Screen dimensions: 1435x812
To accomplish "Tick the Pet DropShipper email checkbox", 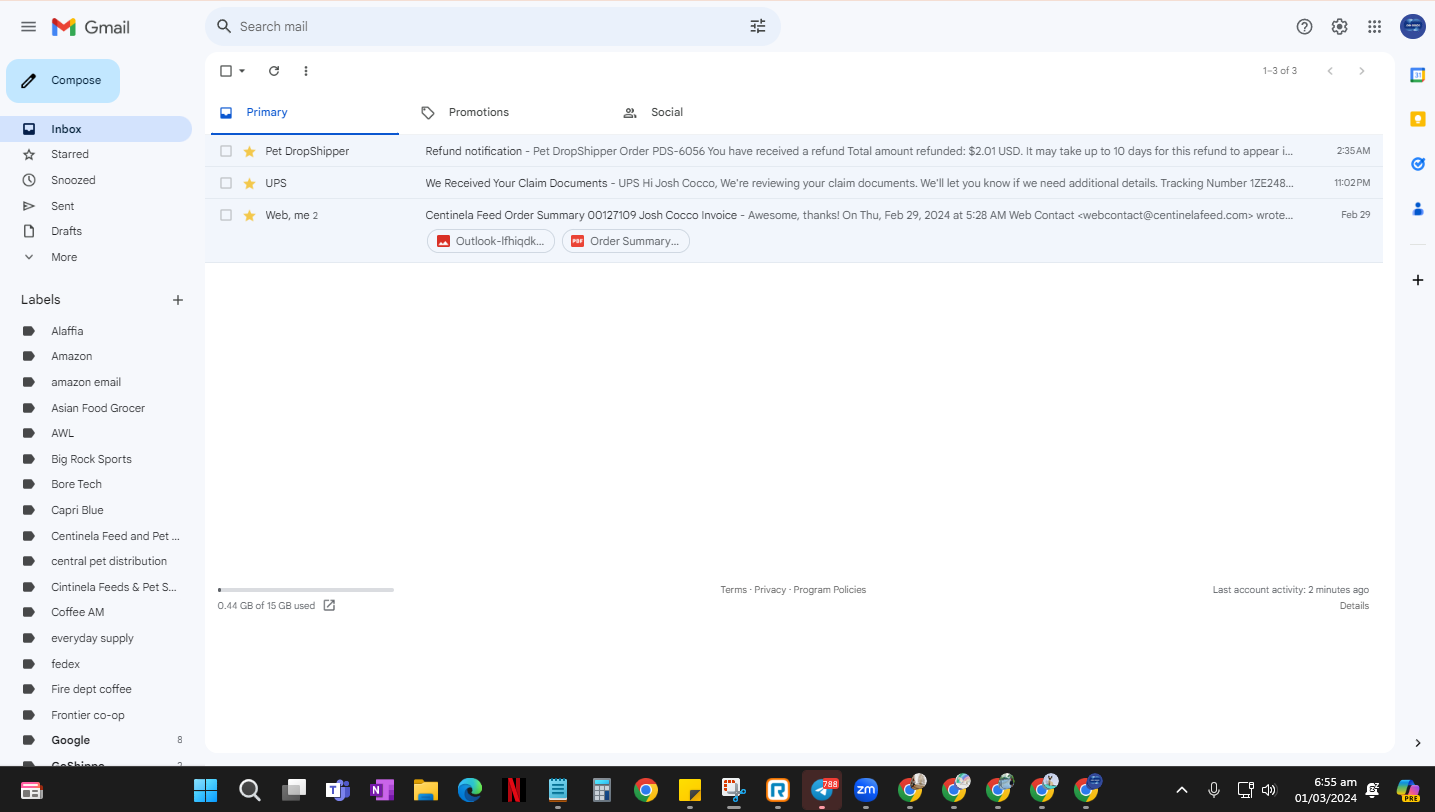I will click(x=226, y=151).
